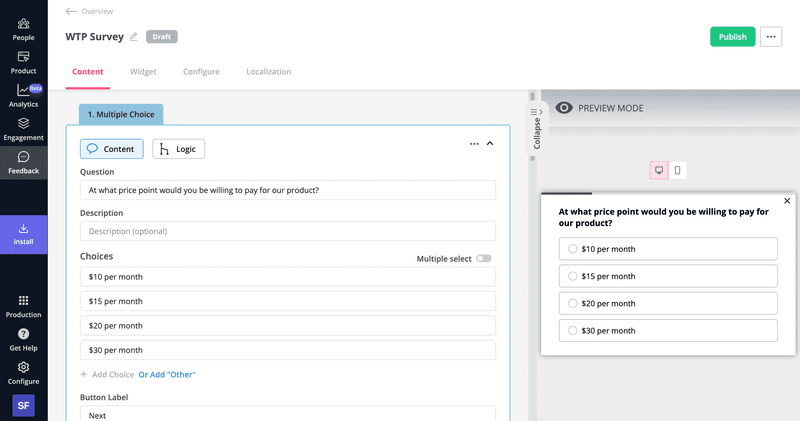Click the Or Add "Other" link

point(167,375)
